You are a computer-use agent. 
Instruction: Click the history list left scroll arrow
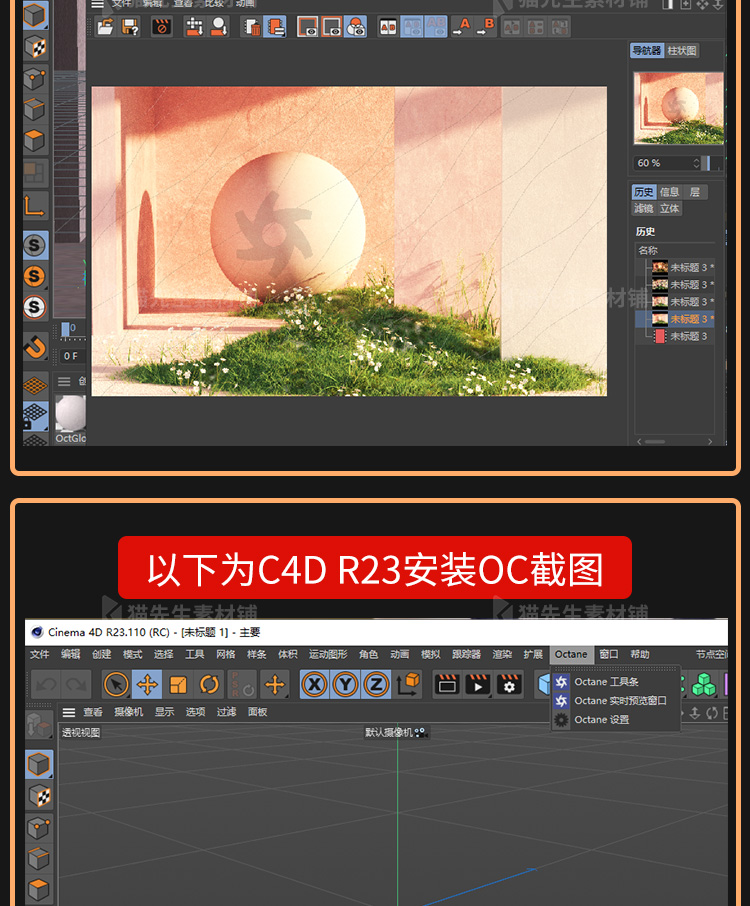[x=639, y=441]
